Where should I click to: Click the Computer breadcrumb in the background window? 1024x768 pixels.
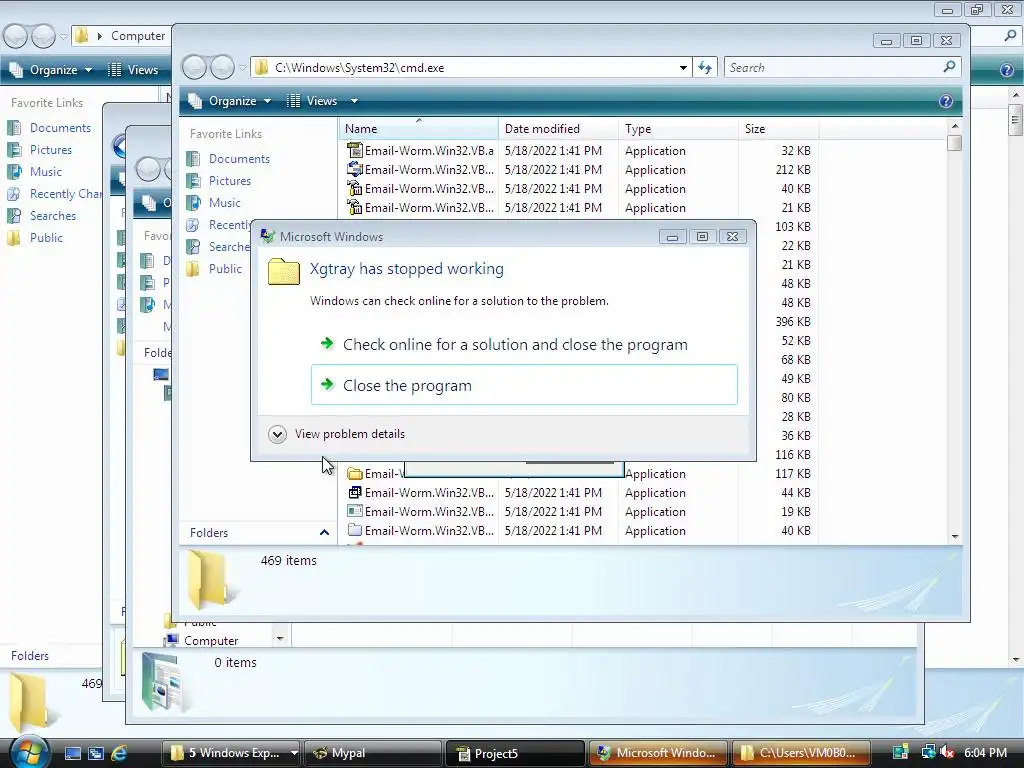coord(138,36)
